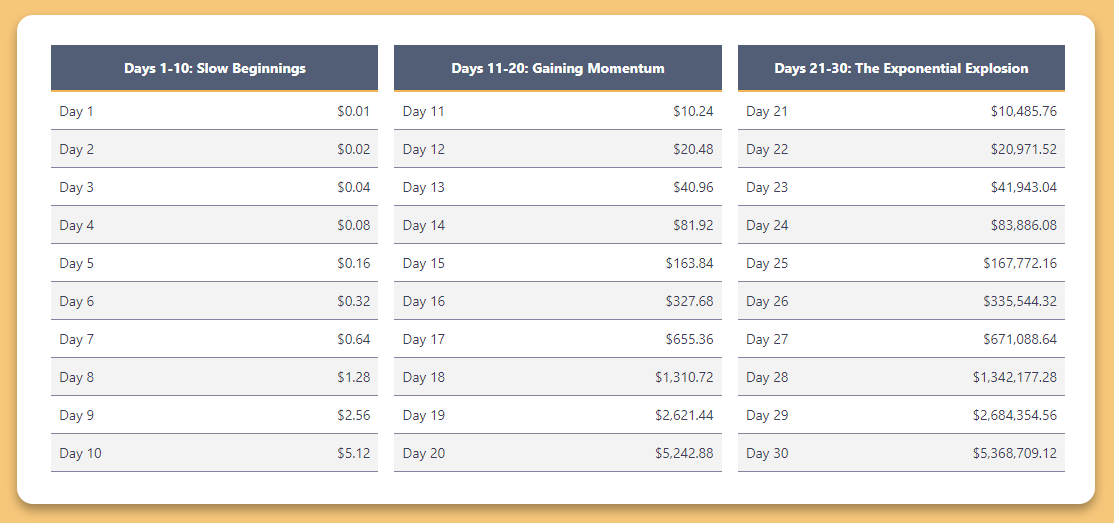Click the $1.28 amount on Day 8
This screenshot has width=1114, height=523.
pos(354,377)
